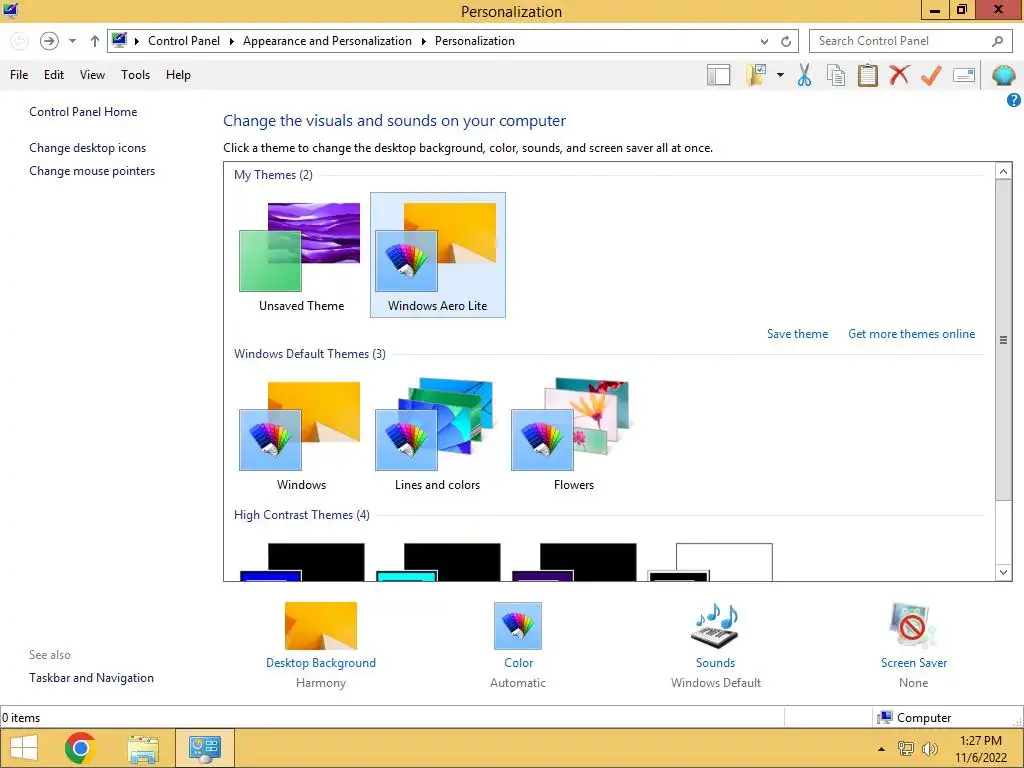The image size is (1024, 768).
Task: Click the orange checkmark toolbar icon
Action: point(931,75)
